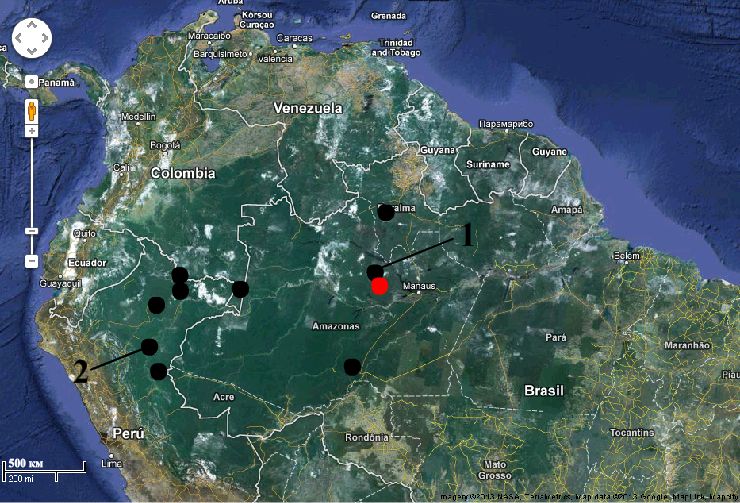This screenshot has width=740, height=503.
Task: Click the Amapá state label
Action: pos(567,210)
